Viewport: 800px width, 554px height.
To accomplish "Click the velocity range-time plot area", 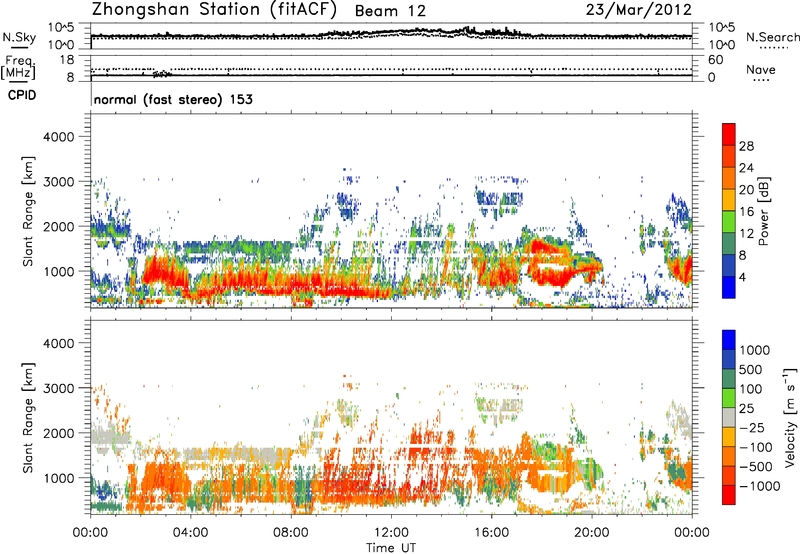I will (391, 417).
